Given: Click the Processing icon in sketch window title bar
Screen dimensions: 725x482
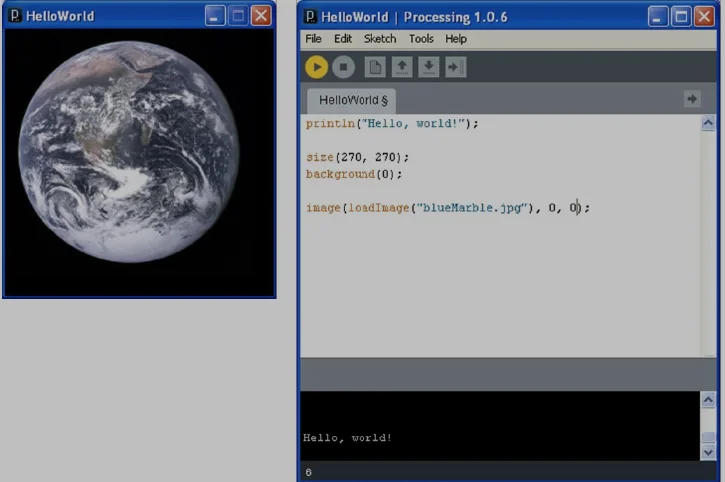Looking at the screenshot, I should click(15, 16).
